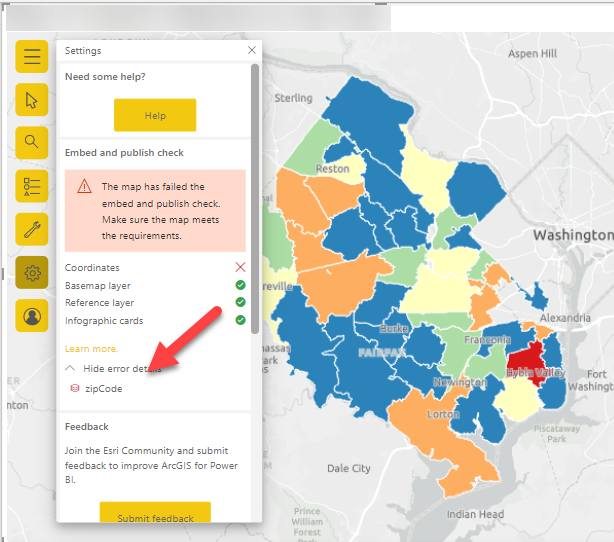Click the Newington label on the map

coord(460,382)
